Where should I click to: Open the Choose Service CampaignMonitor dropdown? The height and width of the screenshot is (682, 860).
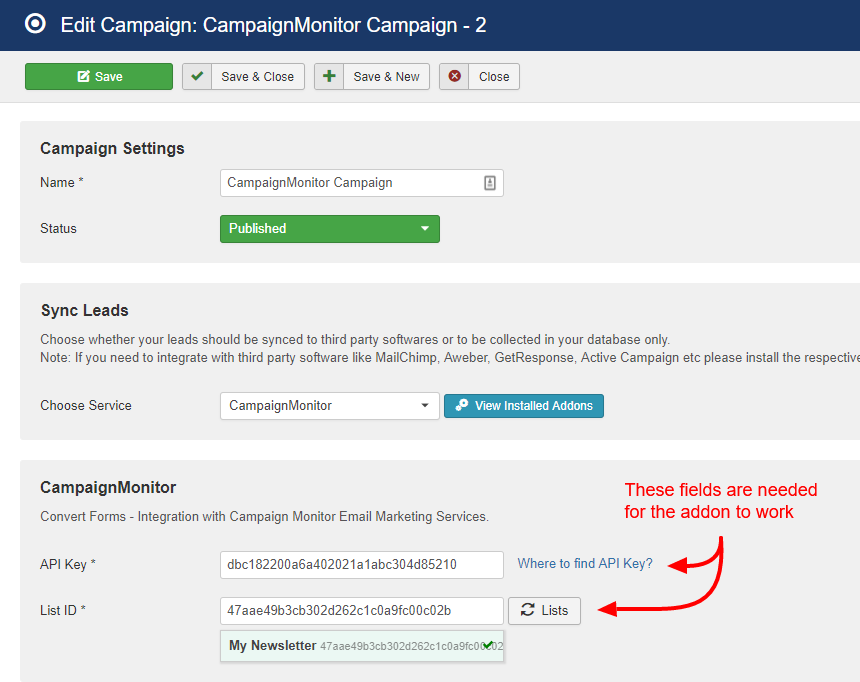coord(330,405)
